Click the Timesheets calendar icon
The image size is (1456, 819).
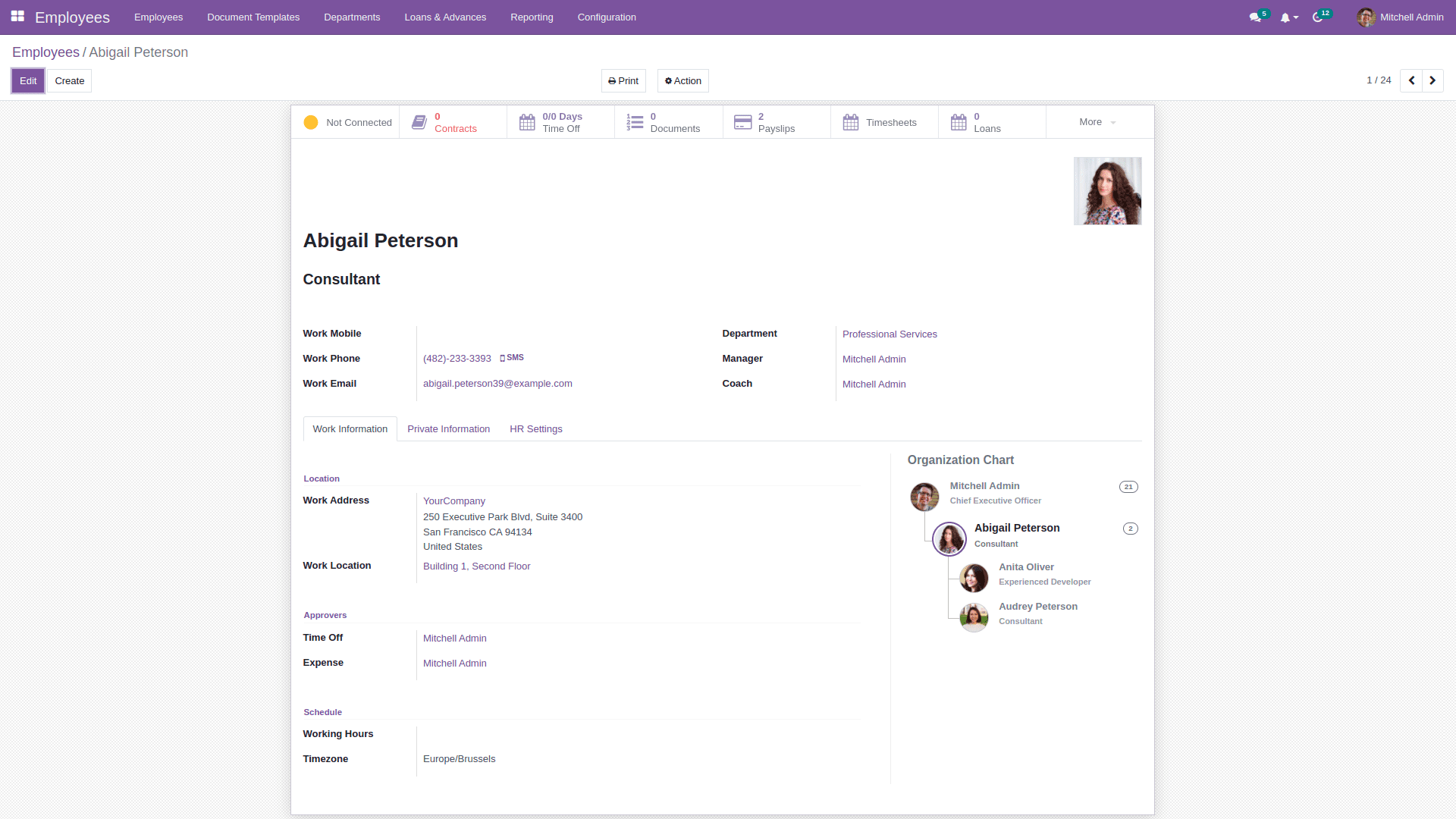851,121
